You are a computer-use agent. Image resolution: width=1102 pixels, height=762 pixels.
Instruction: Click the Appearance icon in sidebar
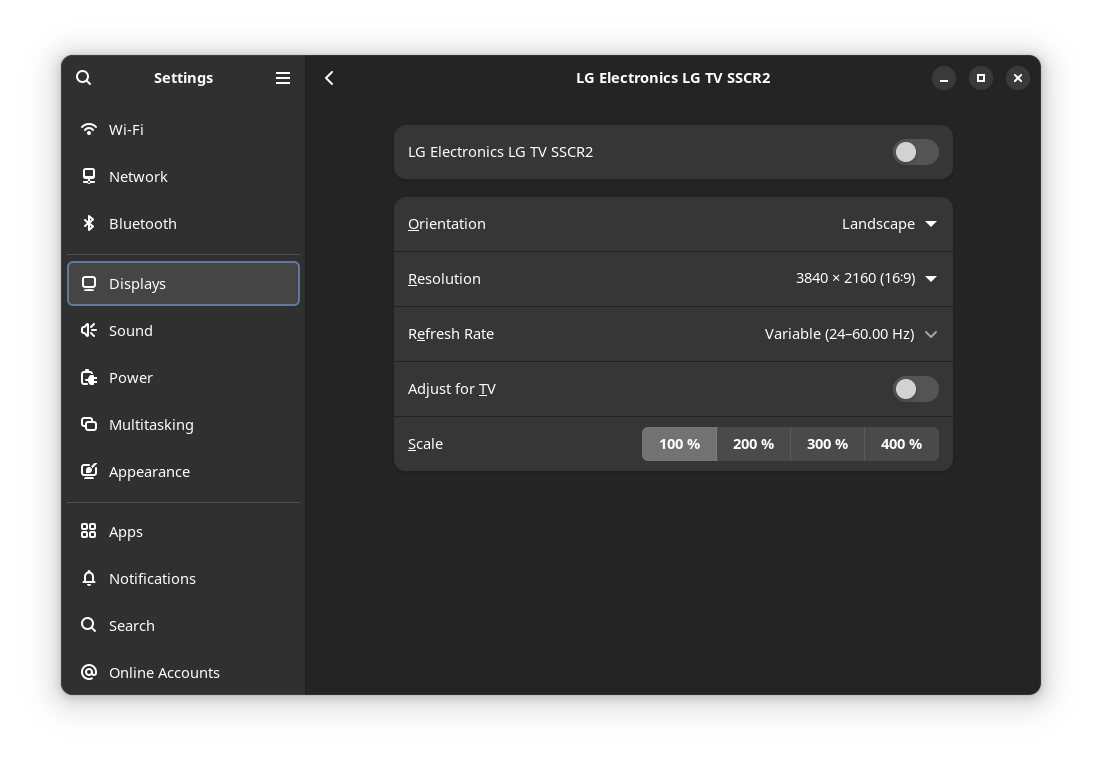[x=89, y=472]
